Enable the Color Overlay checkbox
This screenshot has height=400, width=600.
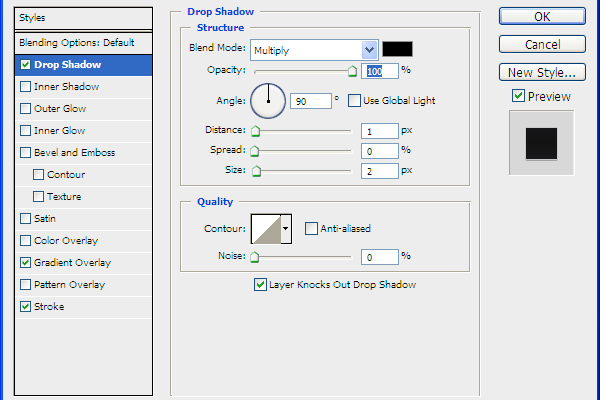coord(25,241)
